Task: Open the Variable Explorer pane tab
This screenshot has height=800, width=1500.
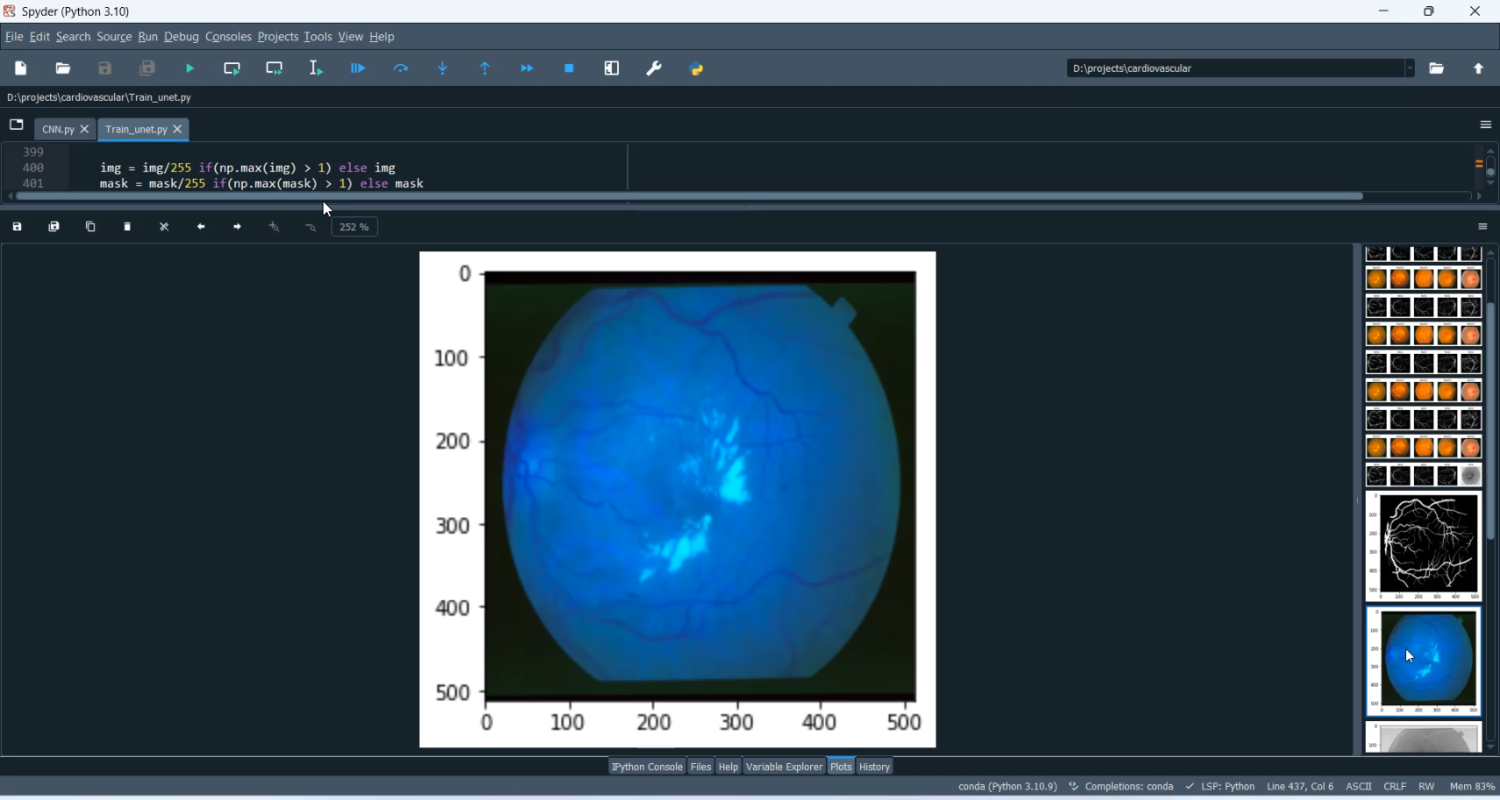Action: [x=784, y=767]
